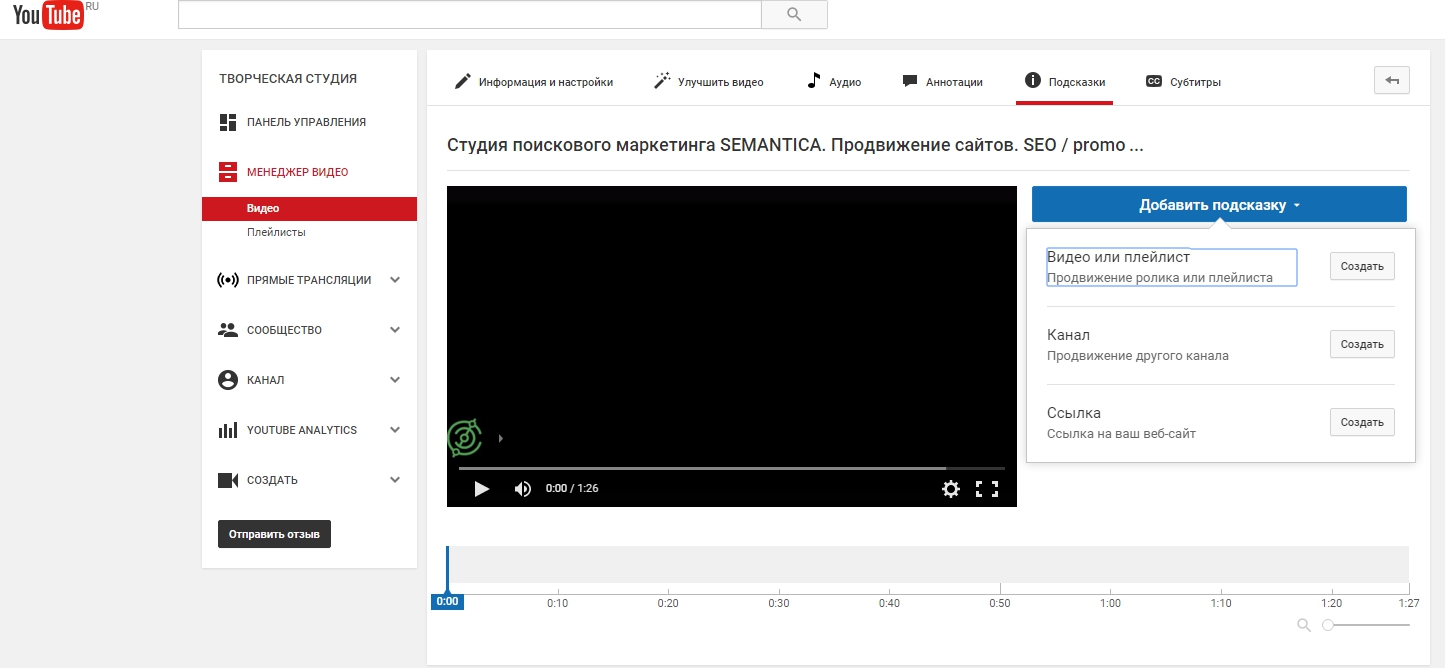The image size is (1445, 668).
Task: Click Создать sidebar item
Action: 272,480
